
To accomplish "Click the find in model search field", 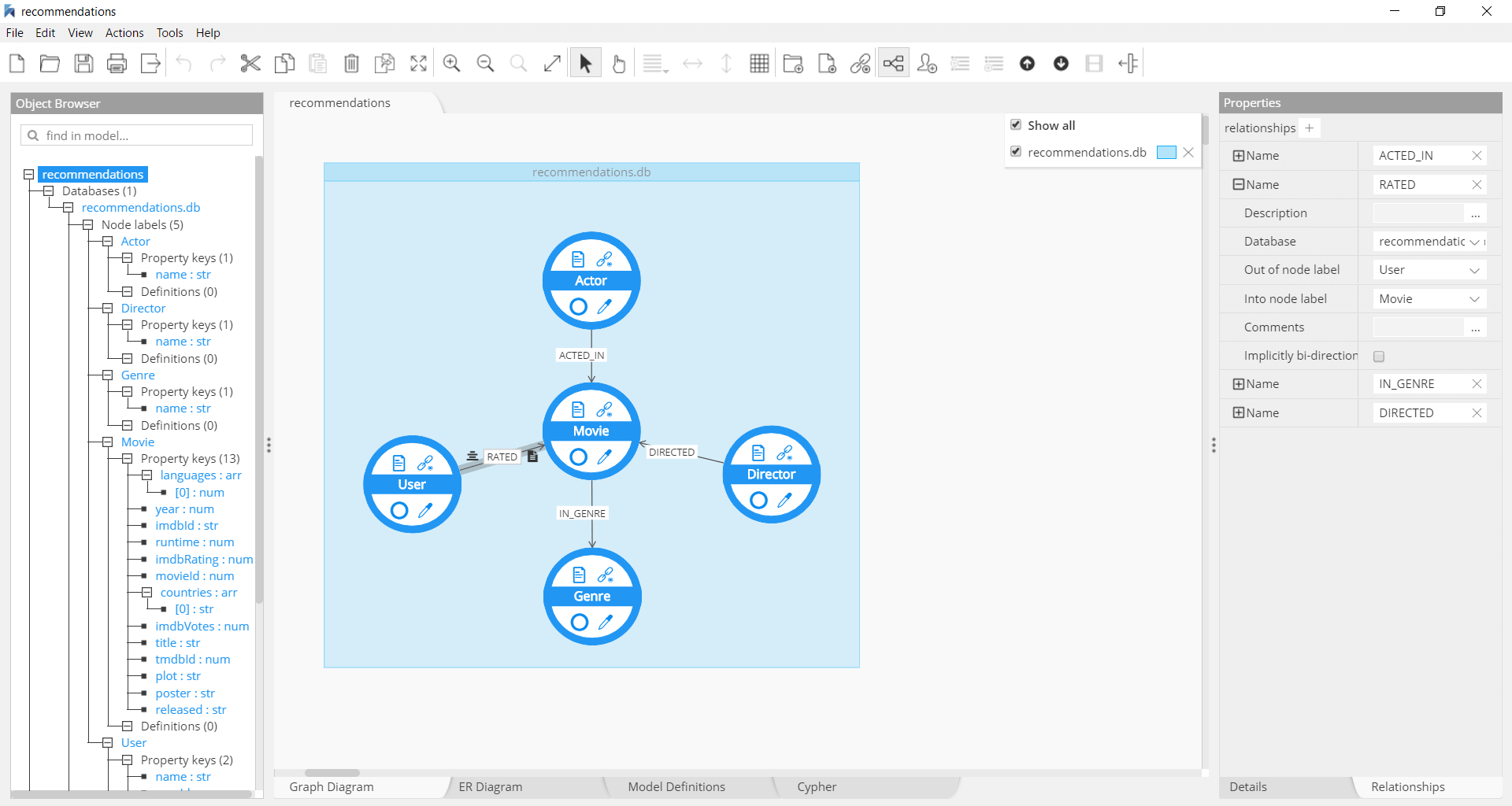I will coord(137,135).
